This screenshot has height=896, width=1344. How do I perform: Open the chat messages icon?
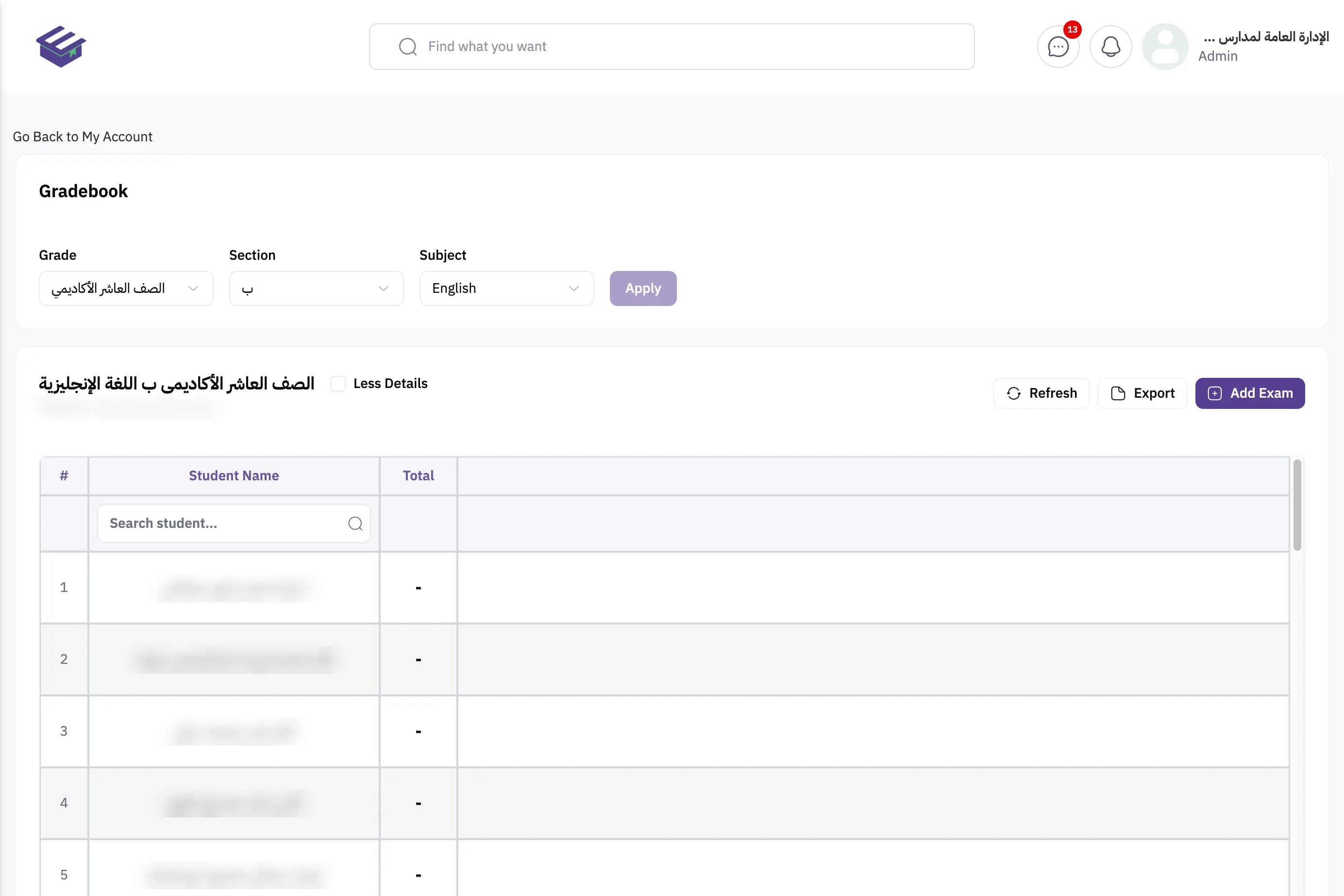coord(1058,47)
